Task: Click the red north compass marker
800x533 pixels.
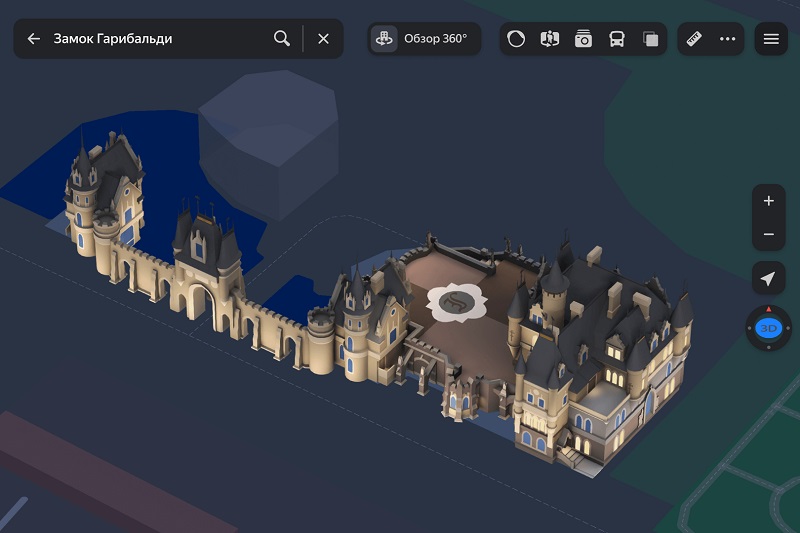Action: pyautogui.click(x=768, y=309)
